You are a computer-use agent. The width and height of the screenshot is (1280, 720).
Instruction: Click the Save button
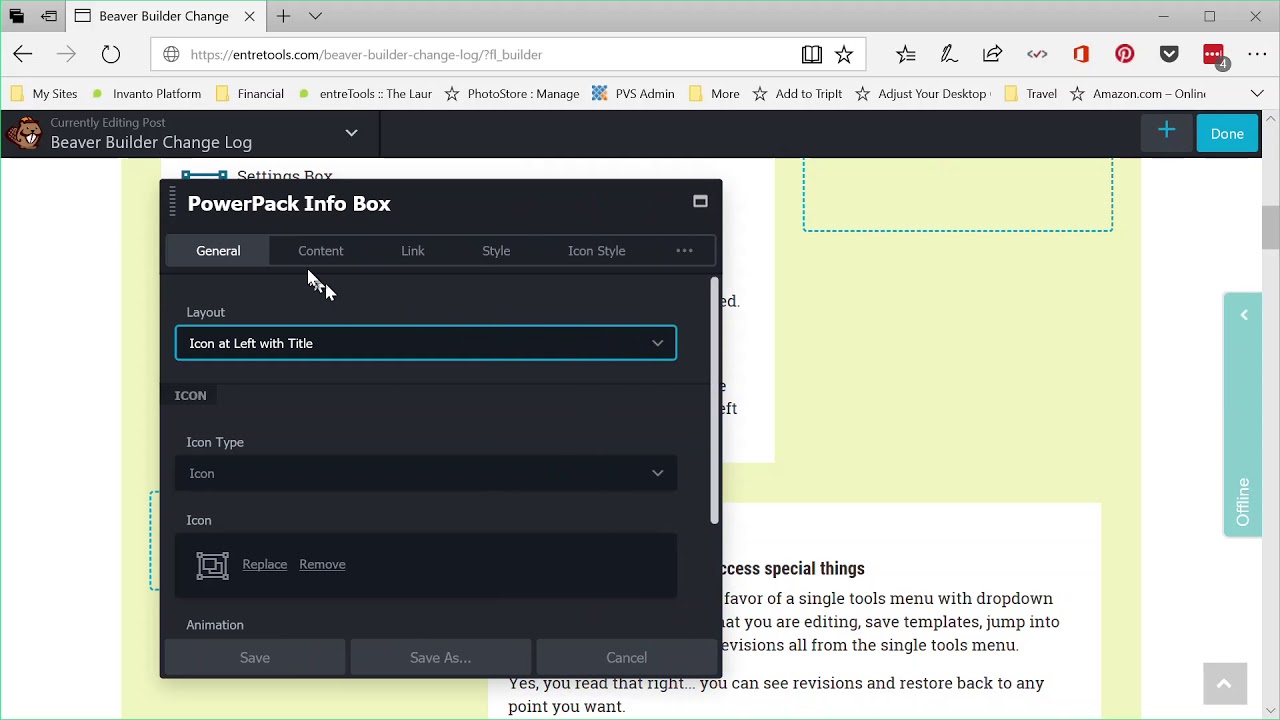pos(255,657)
